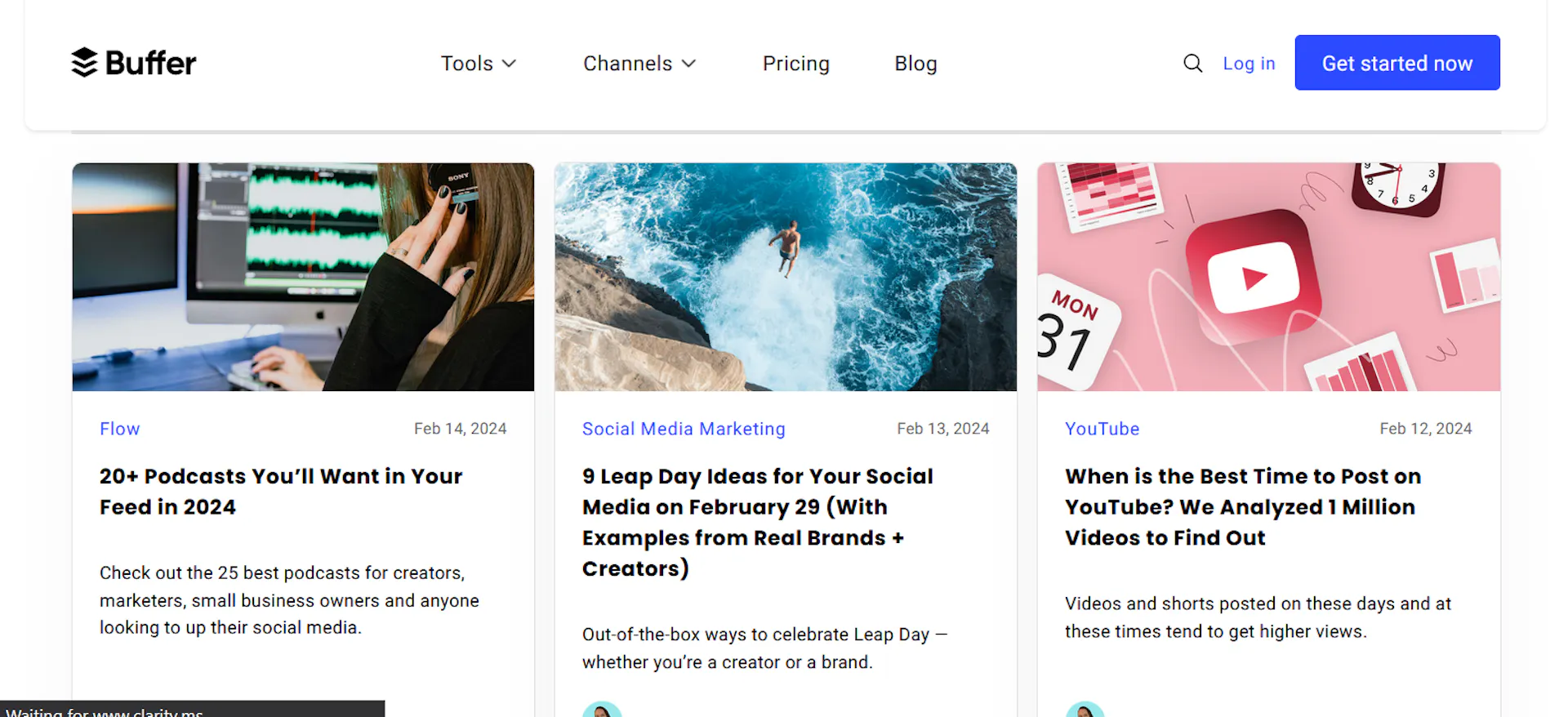Viewport: 1568px width, 717px height.
Task: Click the 'Videos and shorts posted' excerpt
Action: 1258,617
